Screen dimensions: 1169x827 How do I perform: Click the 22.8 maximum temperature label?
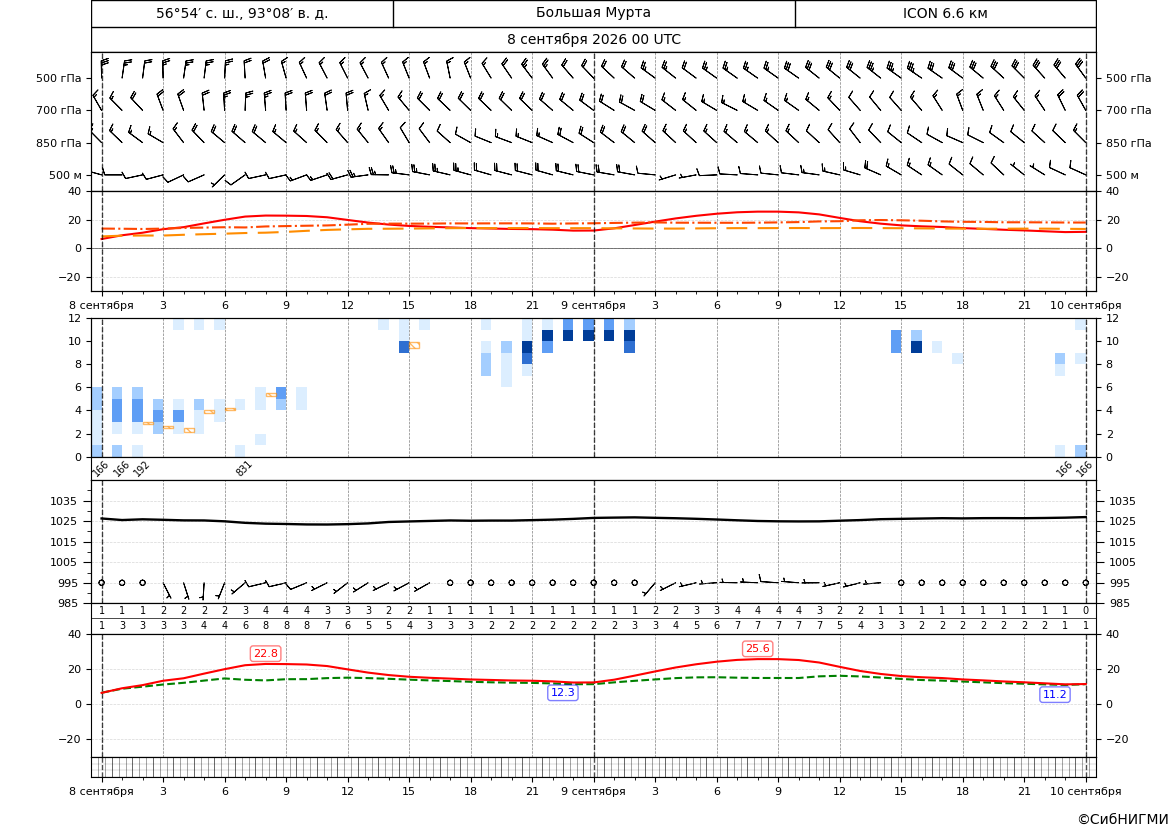pos(265,653)
